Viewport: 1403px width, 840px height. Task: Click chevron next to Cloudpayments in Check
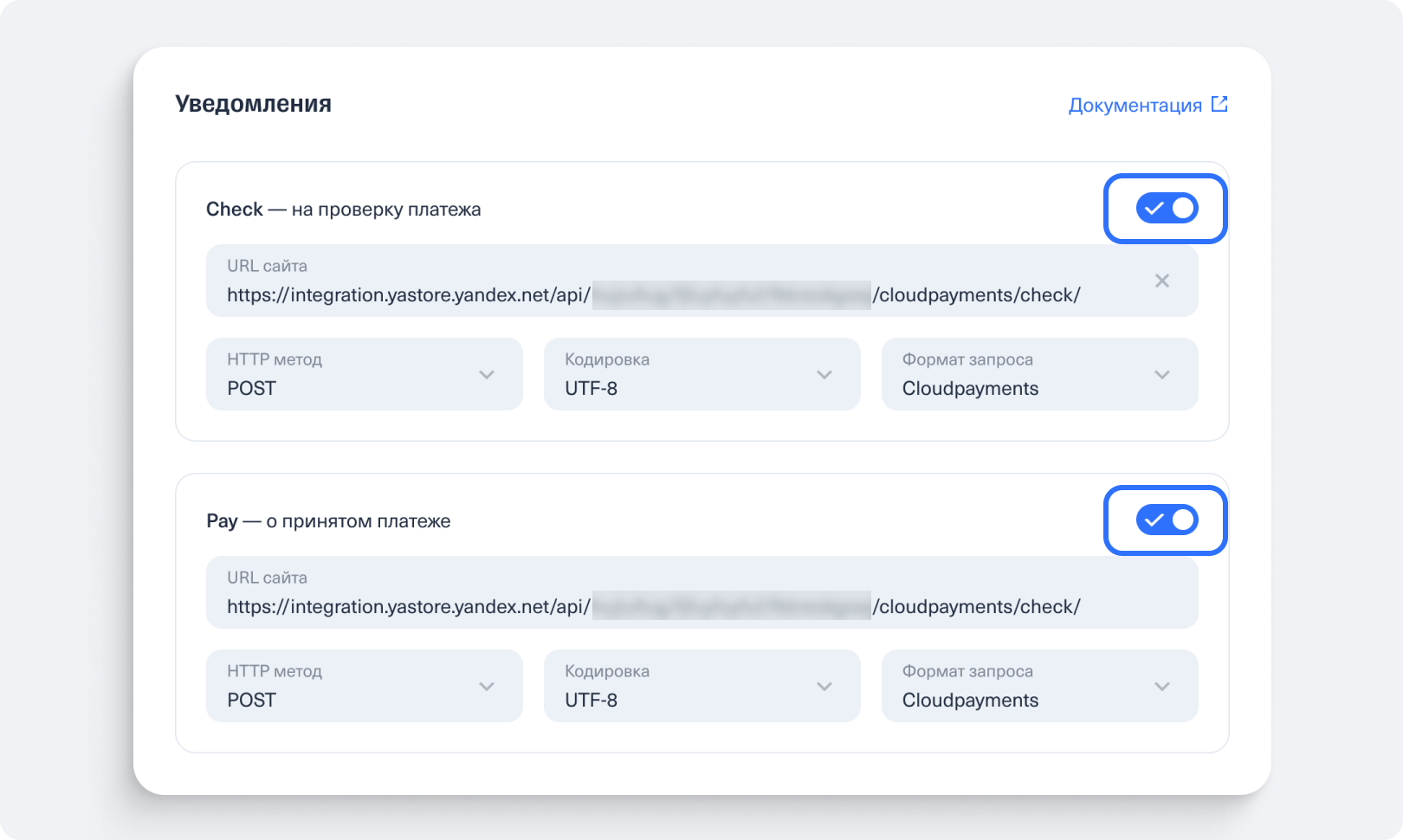(x=1162, y=375)
